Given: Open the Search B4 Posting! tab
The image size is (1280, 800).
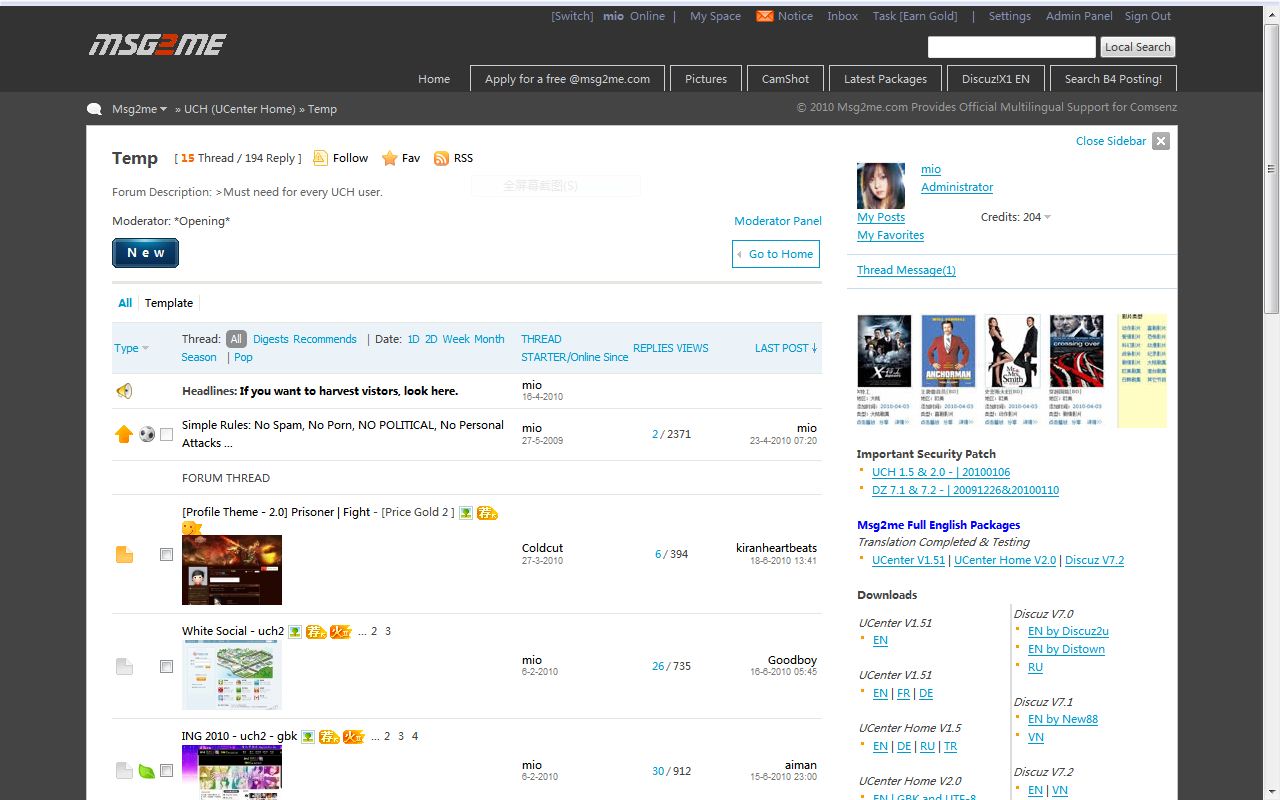Looking at the screenshot, I should (1113, 79).
